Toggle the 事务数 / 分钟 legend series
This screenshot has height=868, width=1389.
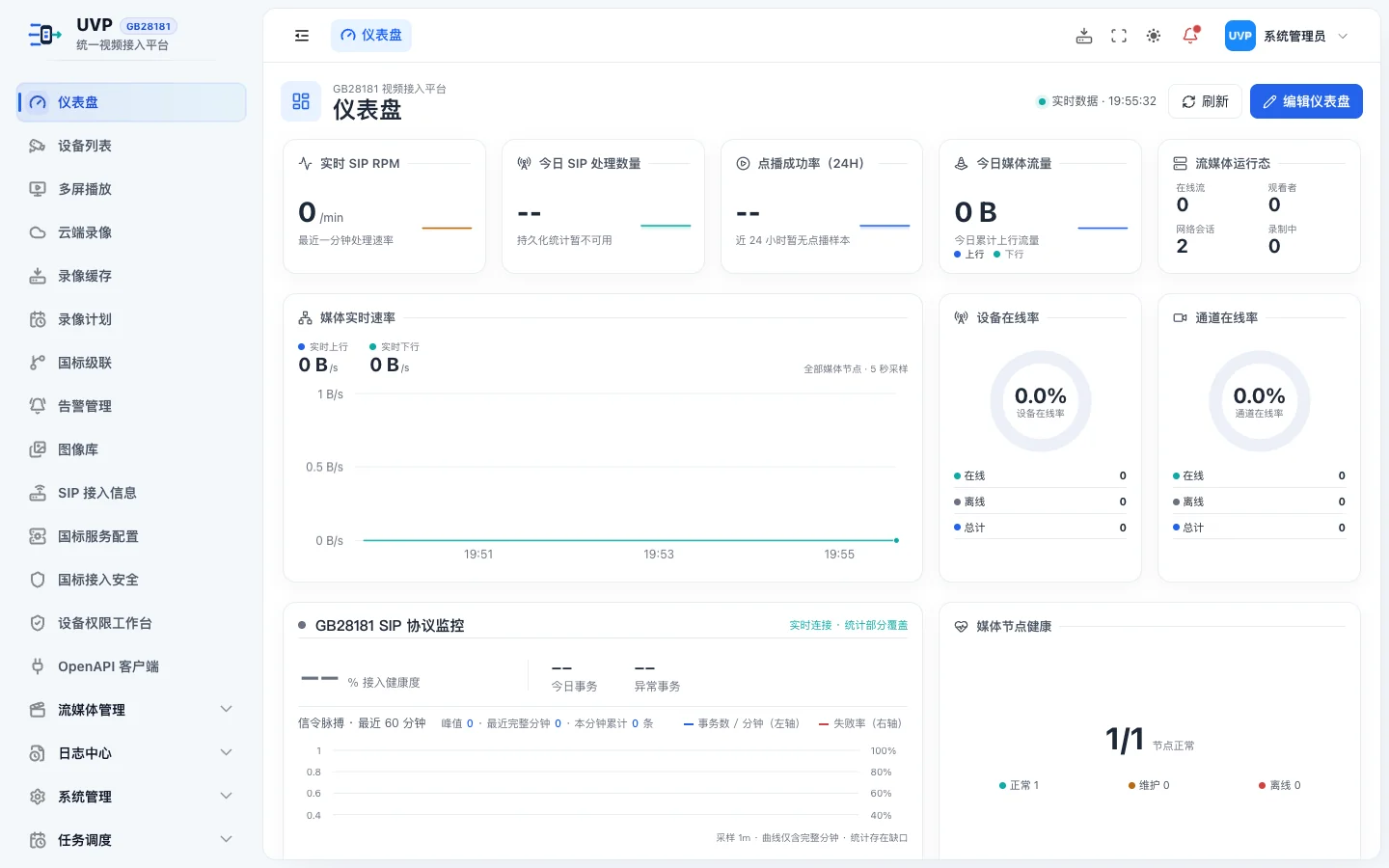[x=742, y=723]
